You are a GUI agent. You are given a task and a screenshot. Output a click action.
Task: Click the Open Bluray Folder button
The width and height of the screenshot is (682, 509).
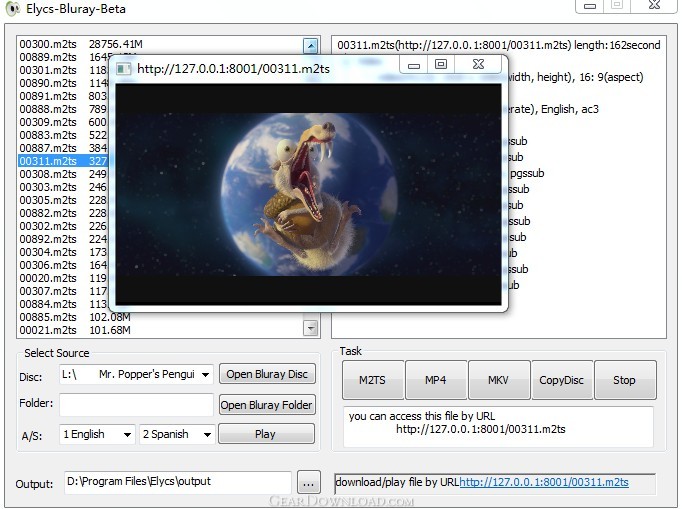(267, 405)
